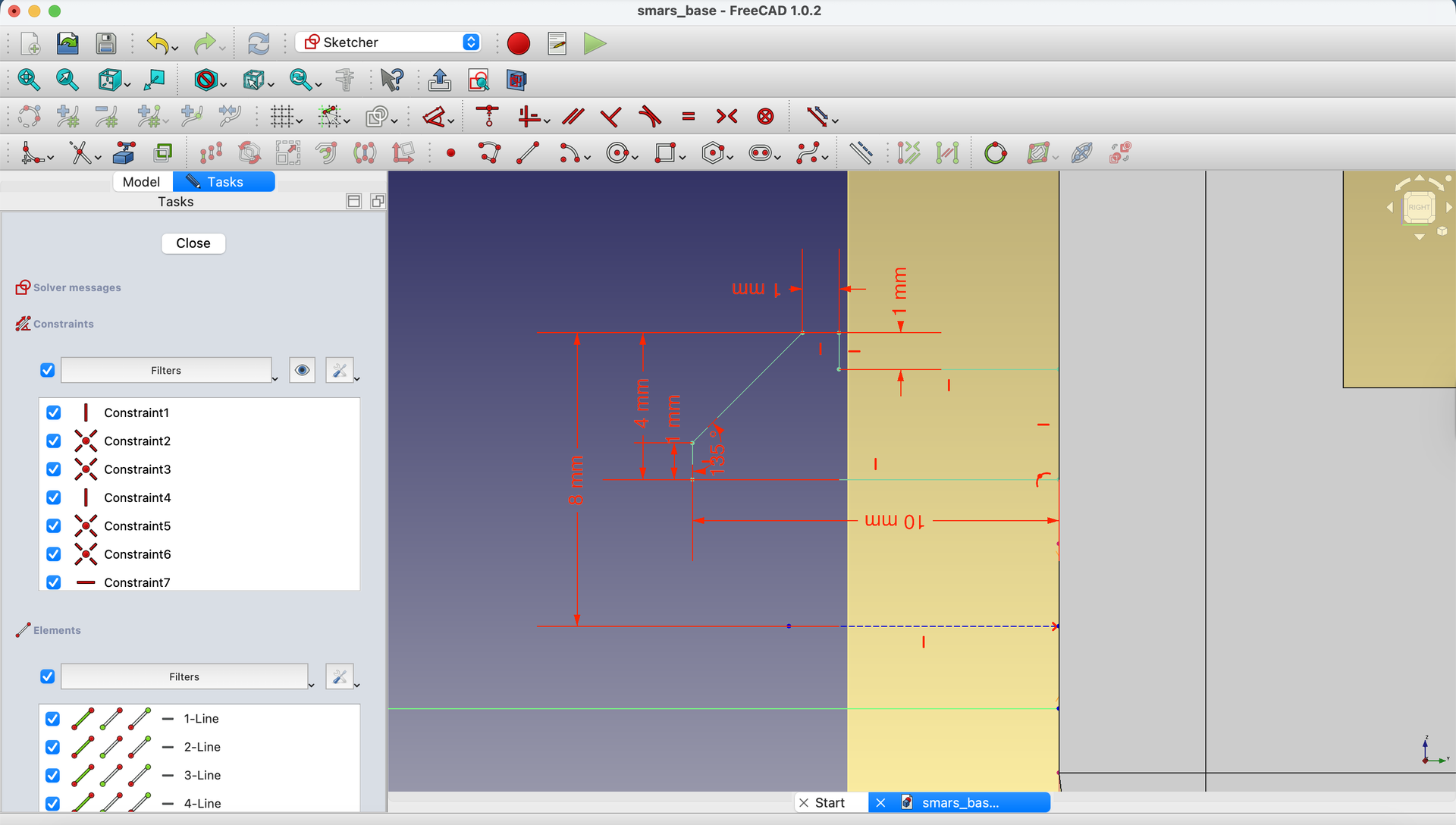Viewport: 1456px width, 825px height.
Task: Click the refresh/recompute icon
Action: click(x=259, y=43)
